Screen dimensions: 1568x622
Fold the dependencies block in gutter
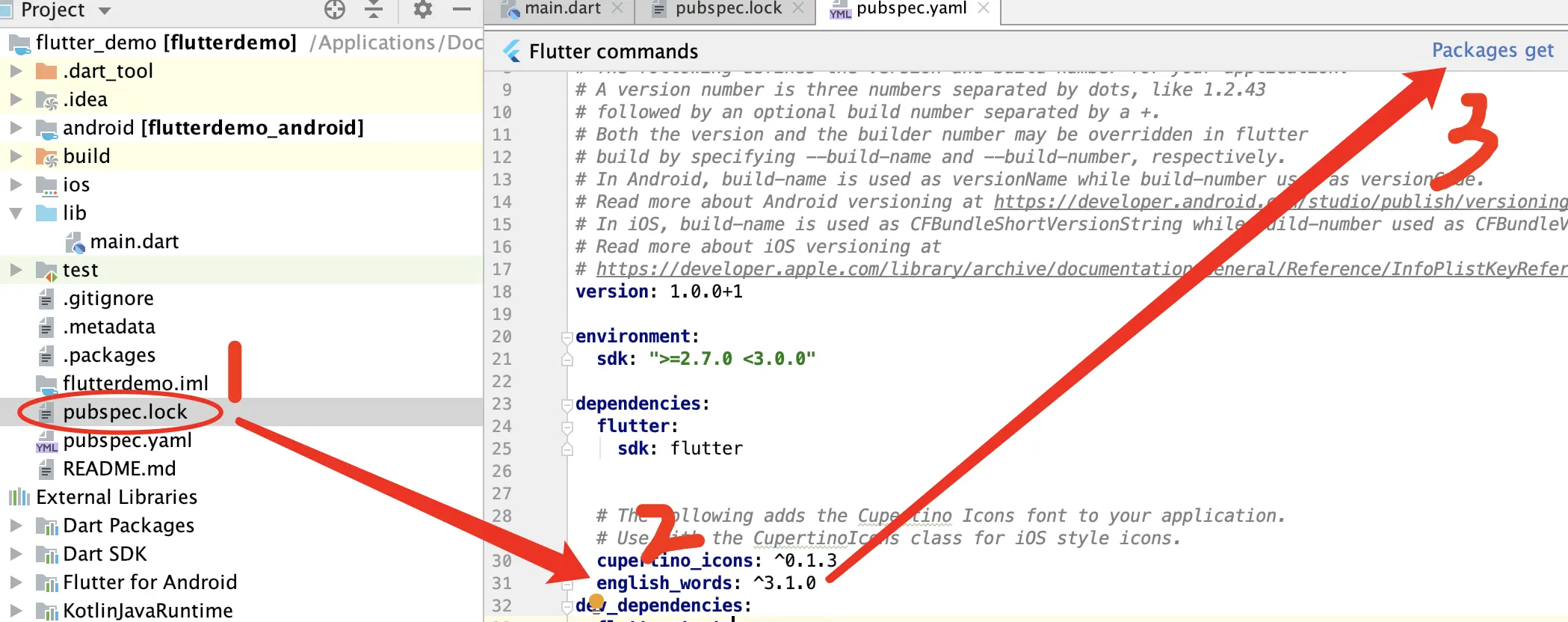click(567, 404)
